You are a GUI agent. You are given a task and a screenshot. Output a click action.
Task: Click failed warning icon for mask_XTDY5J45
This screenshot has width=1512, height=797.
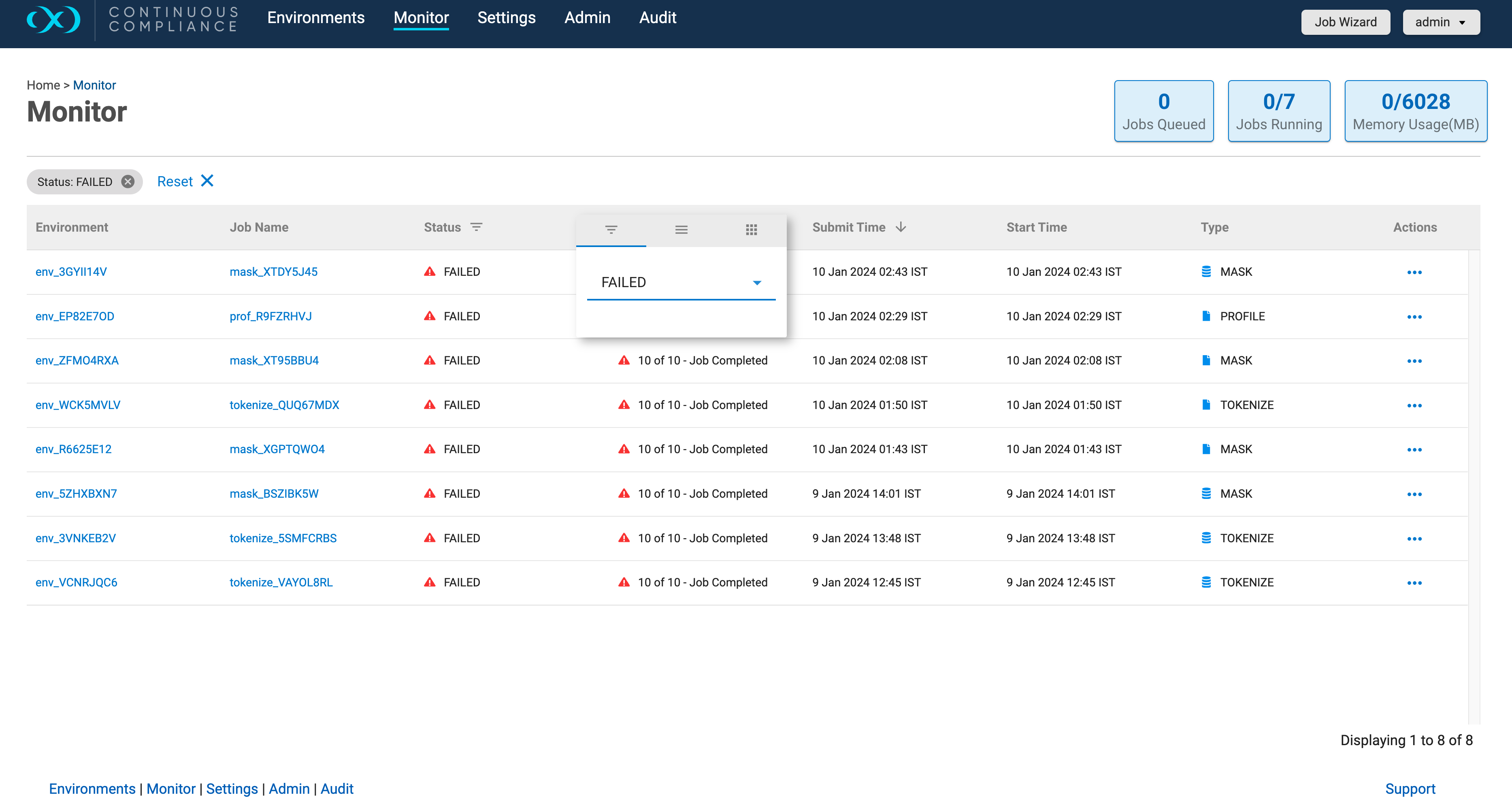coord(430,272)
